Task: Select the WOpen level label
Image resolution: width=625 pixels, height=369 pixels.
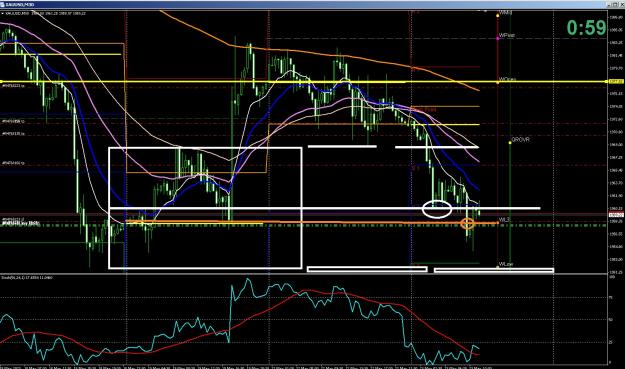Action: pos(507,79)
